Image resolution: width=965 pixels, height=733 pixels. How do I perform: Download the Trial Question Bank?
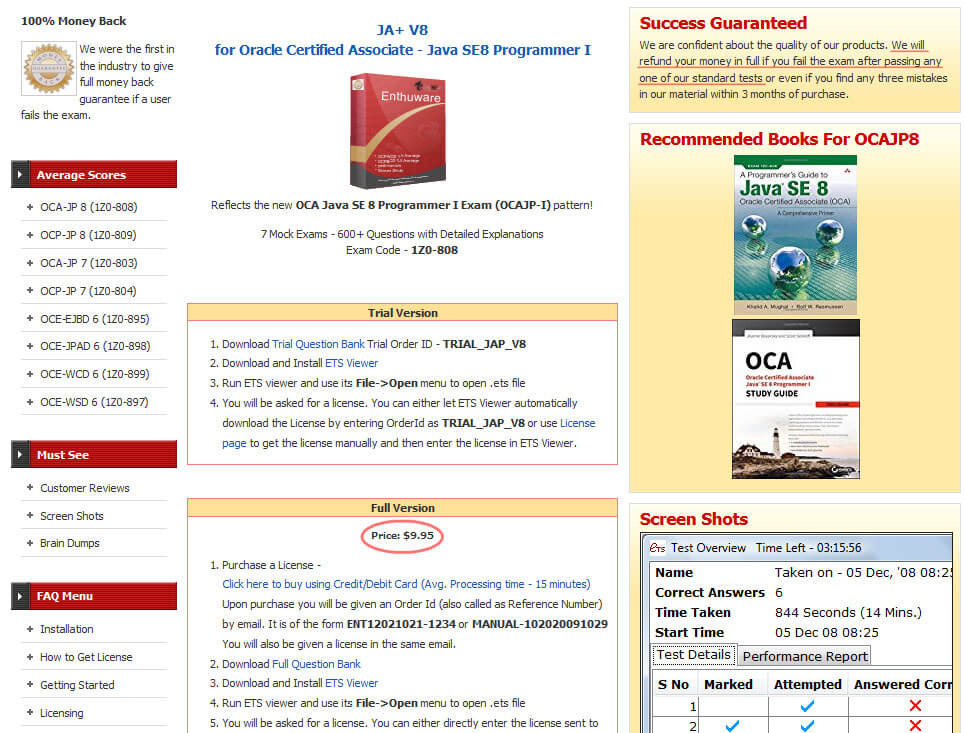318,344
